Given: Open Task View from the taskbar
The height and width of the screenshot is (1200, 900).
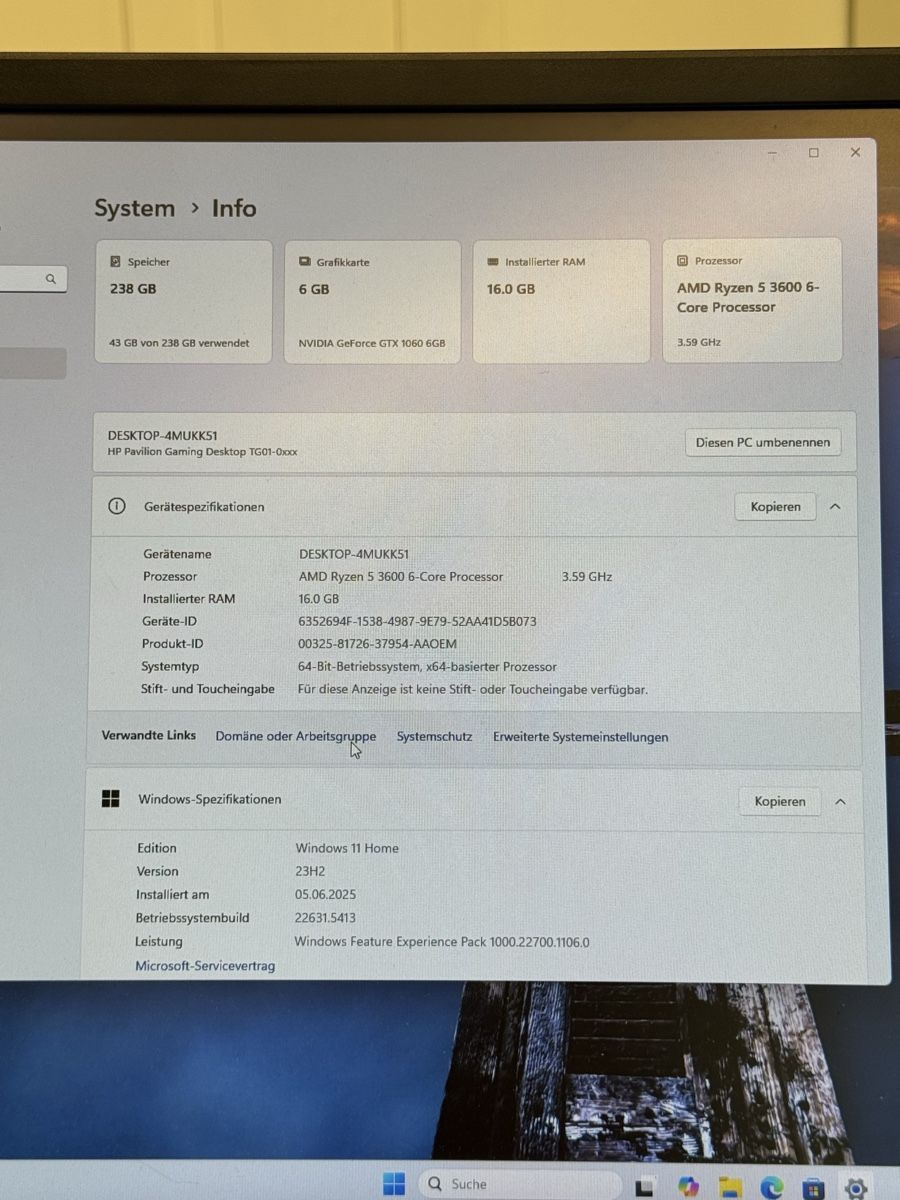Looking at the screenshot, I should (x=646, y=1187).
